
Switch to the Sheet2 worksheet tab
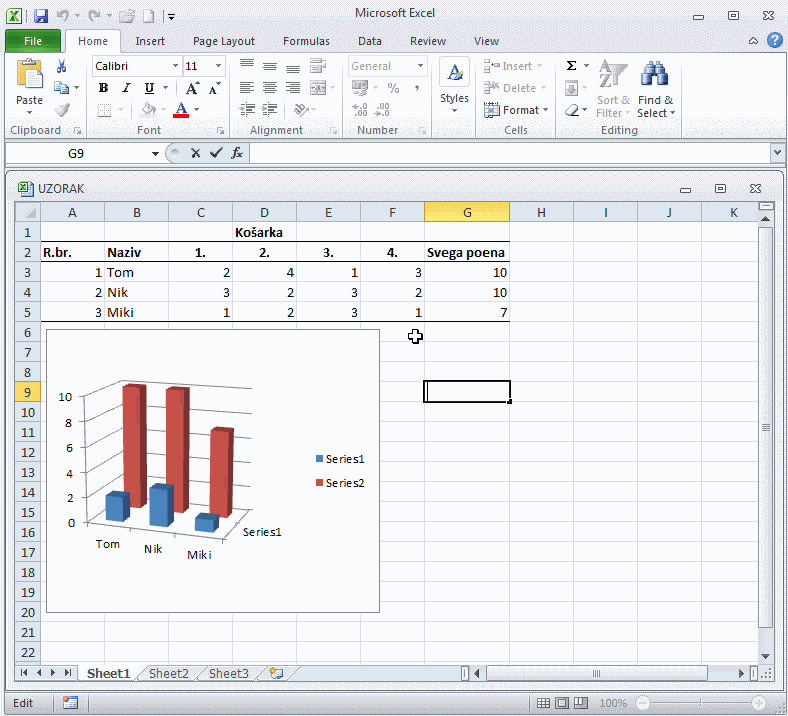click(169, 673)
